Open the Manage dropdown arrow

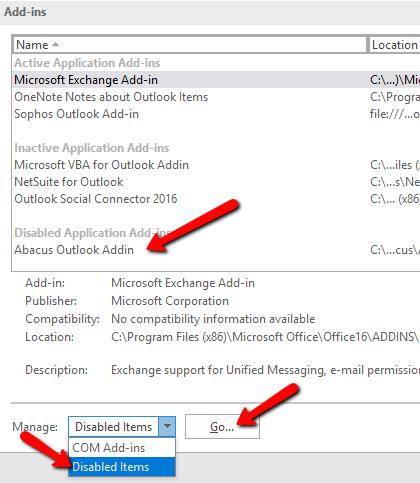click(x=167, y=426)
